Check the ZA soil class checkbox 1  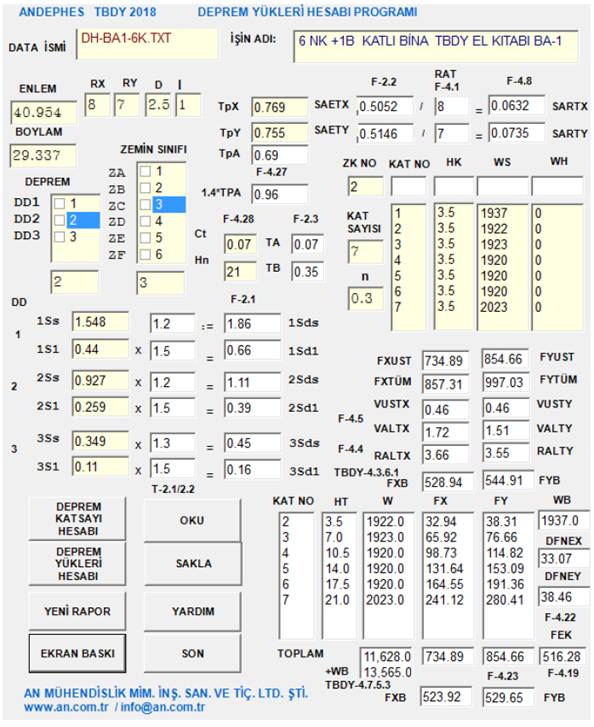[145, 172]
